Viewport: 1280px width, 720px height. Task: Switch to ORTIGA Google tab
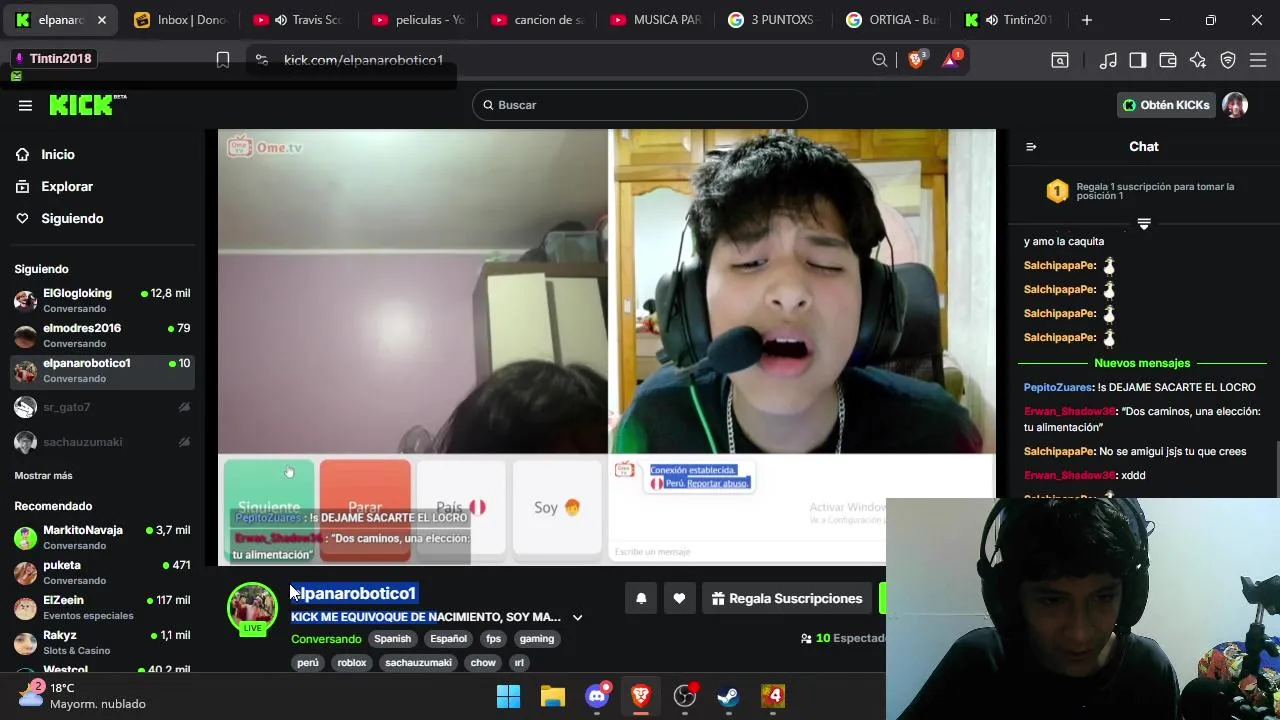pos(891,20)
